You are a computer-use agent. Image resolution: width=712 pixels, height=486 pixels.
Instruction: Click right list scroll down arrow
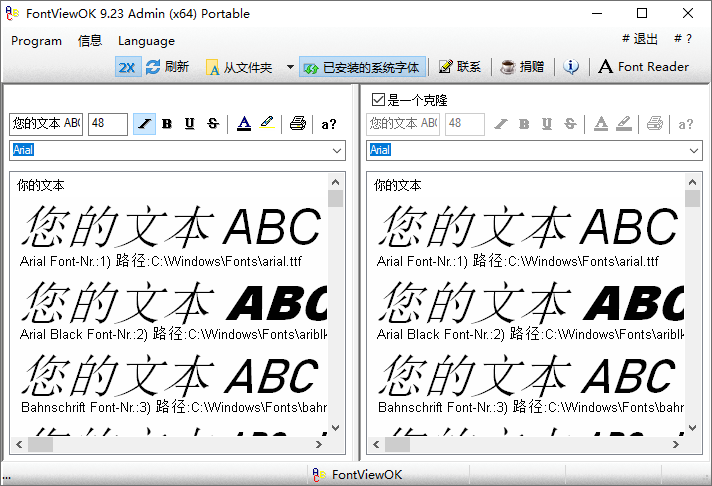click(692, 428)
